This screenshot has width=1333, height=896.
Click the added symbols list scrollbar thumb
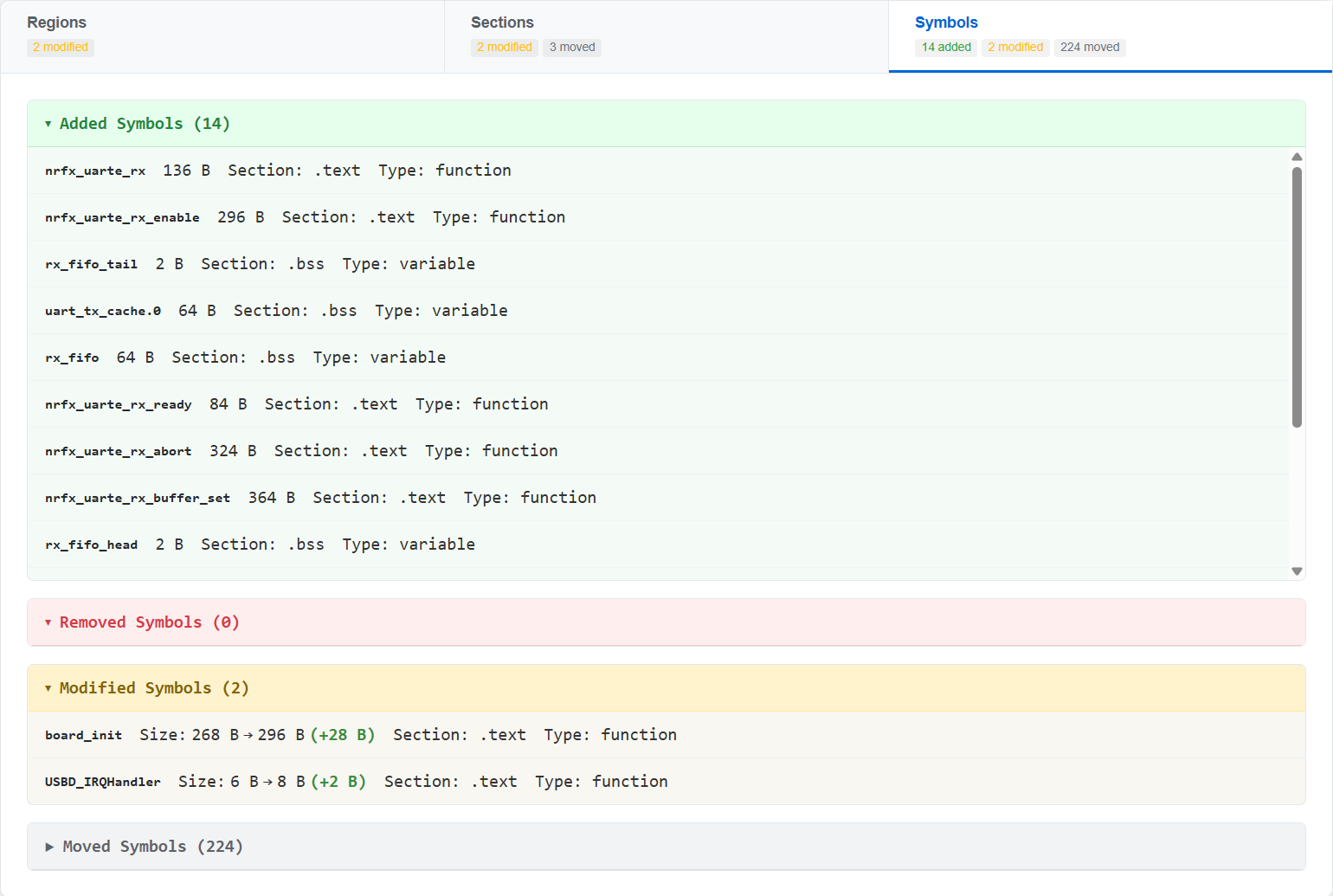click(x=1297, y=297)
